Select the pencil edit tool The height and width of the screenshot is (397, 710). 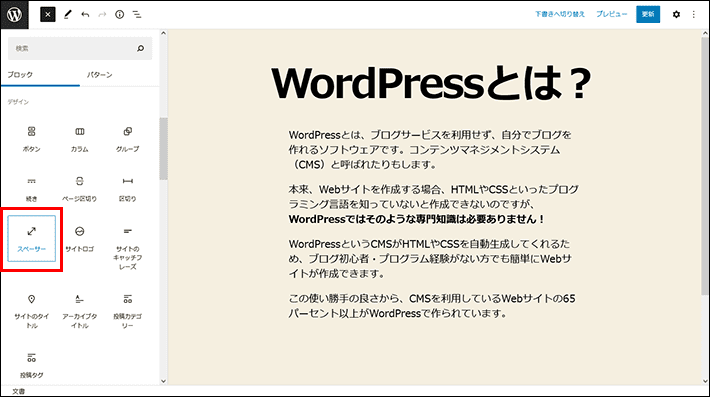coord(67,14)
